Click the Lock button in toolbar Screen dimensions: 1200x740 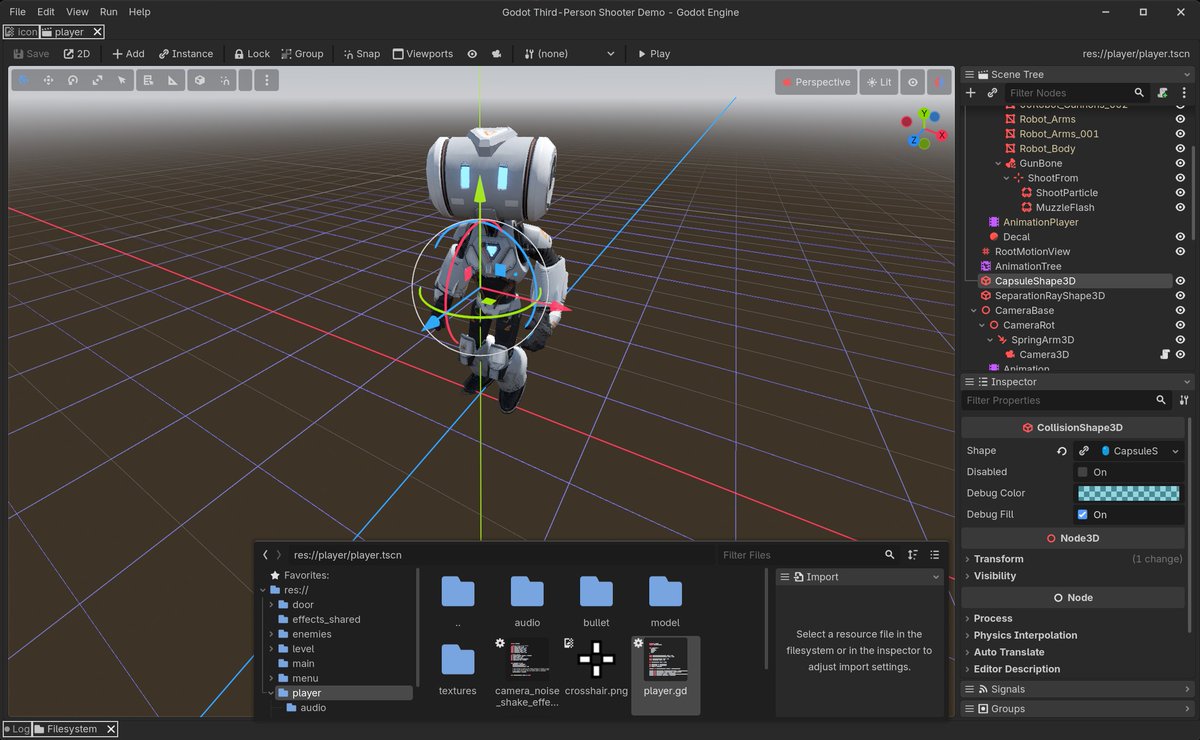tap(252, 54)
